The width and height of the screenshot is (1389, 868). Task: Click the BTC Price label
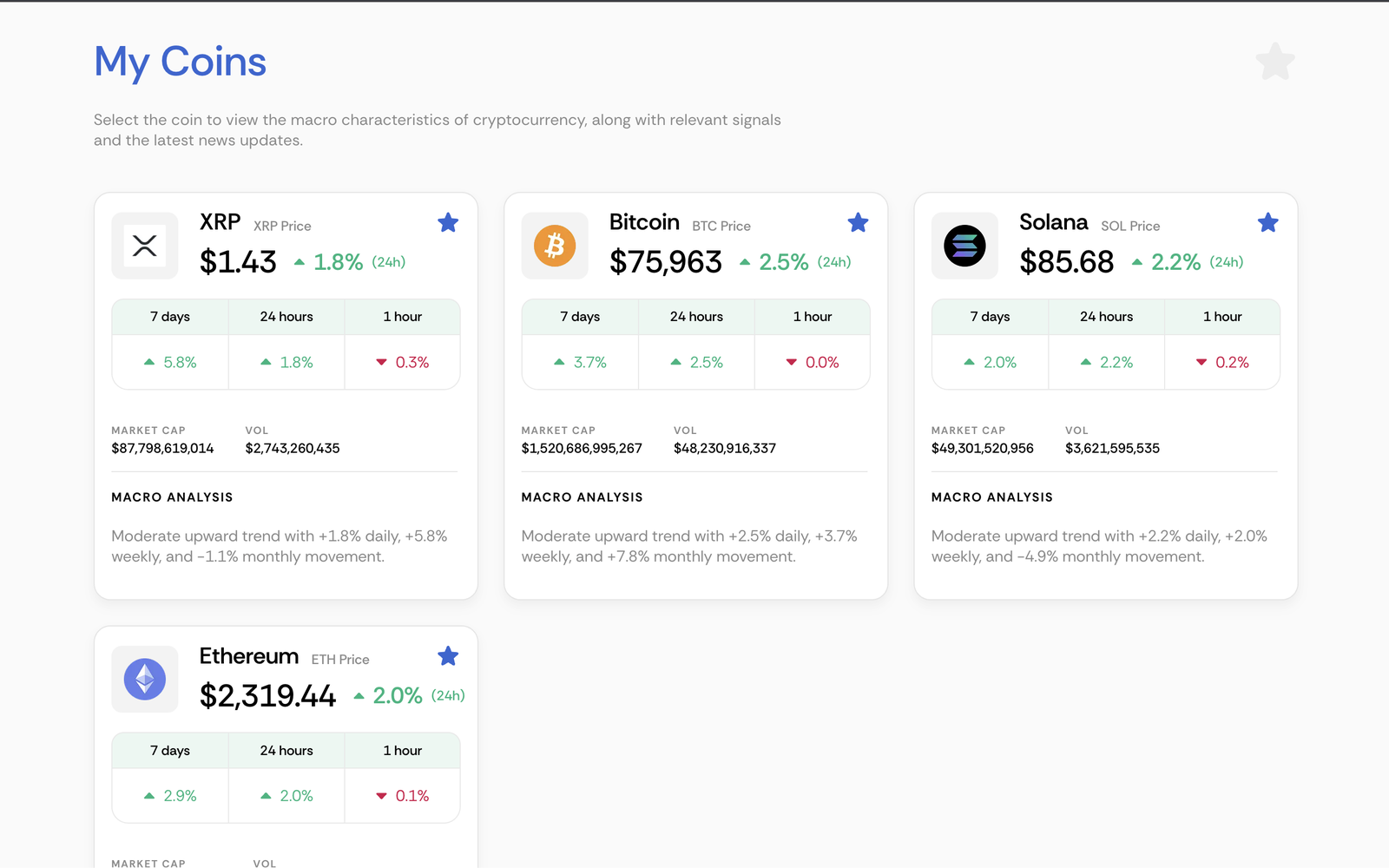(721, 226)
